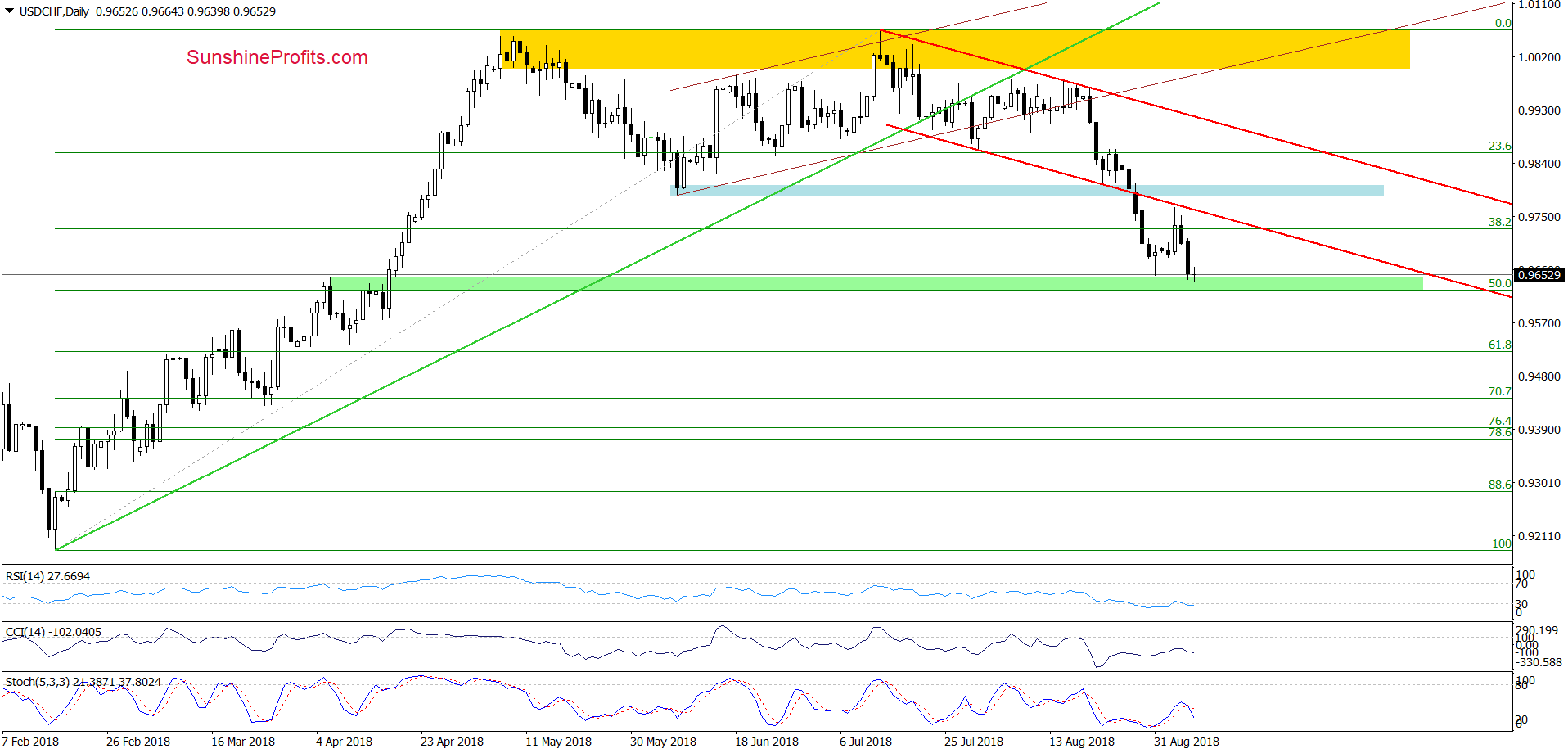Click the 6 Jul 2018 date label
1568x753 pixels.
click(x=866, y=742)
